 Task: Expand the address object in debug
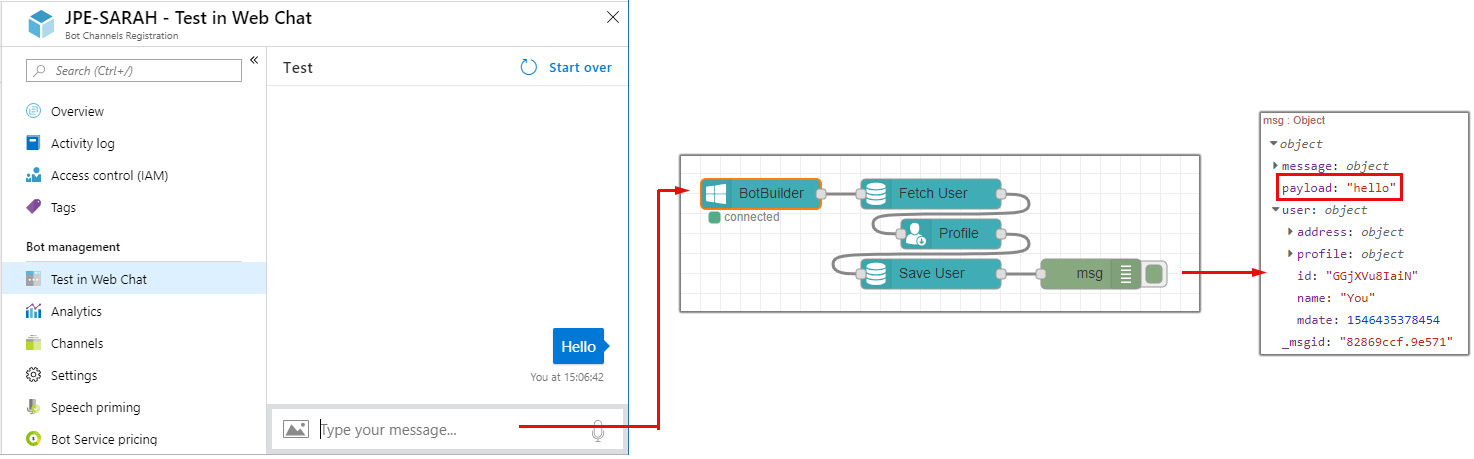1290,232
